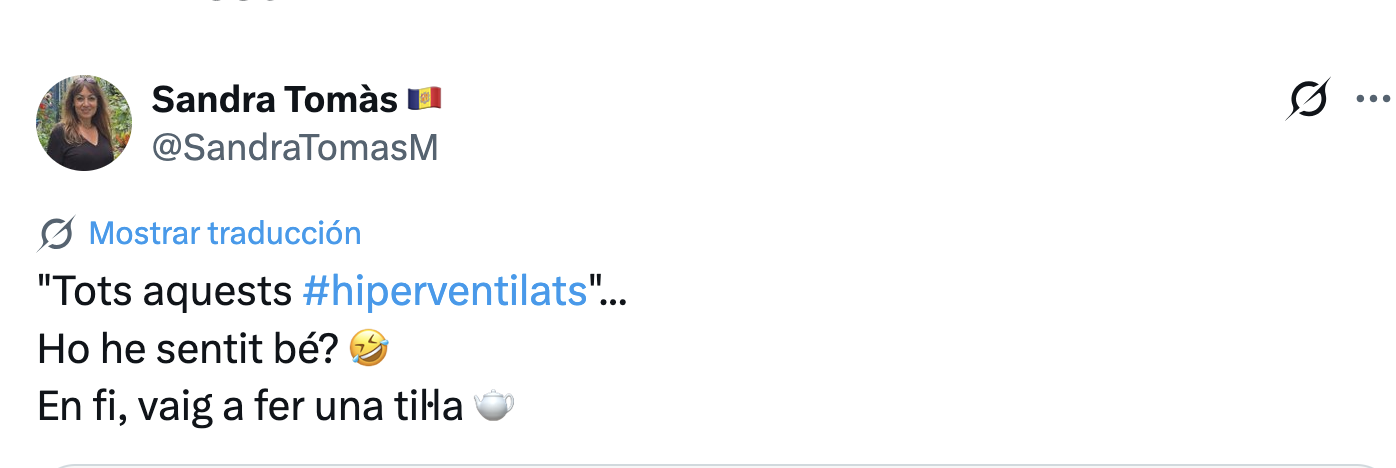Image resolution: width=1396 pixels, height=468 pixels.
Task: Click the closing quote and ellipsis after the hashtag
Action: coord(608,291)
